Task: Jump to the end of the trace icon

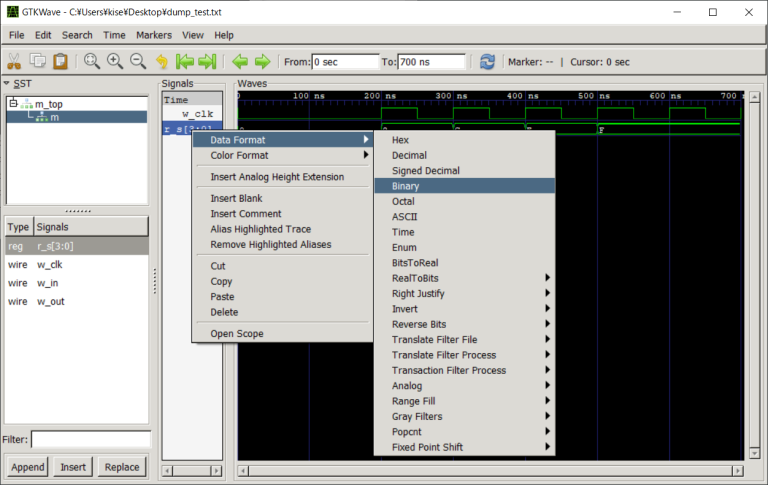Action: [207, 62]
